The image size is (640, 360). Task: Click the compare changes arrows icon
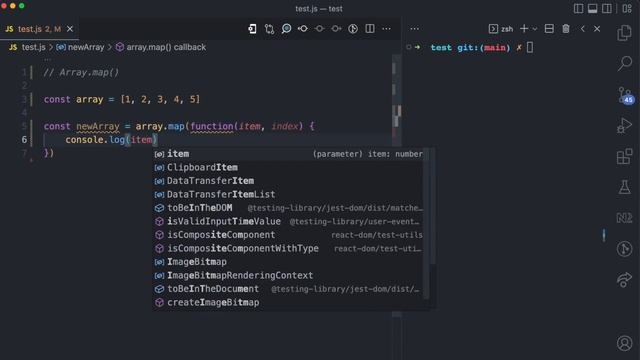[x=269, y=29]
